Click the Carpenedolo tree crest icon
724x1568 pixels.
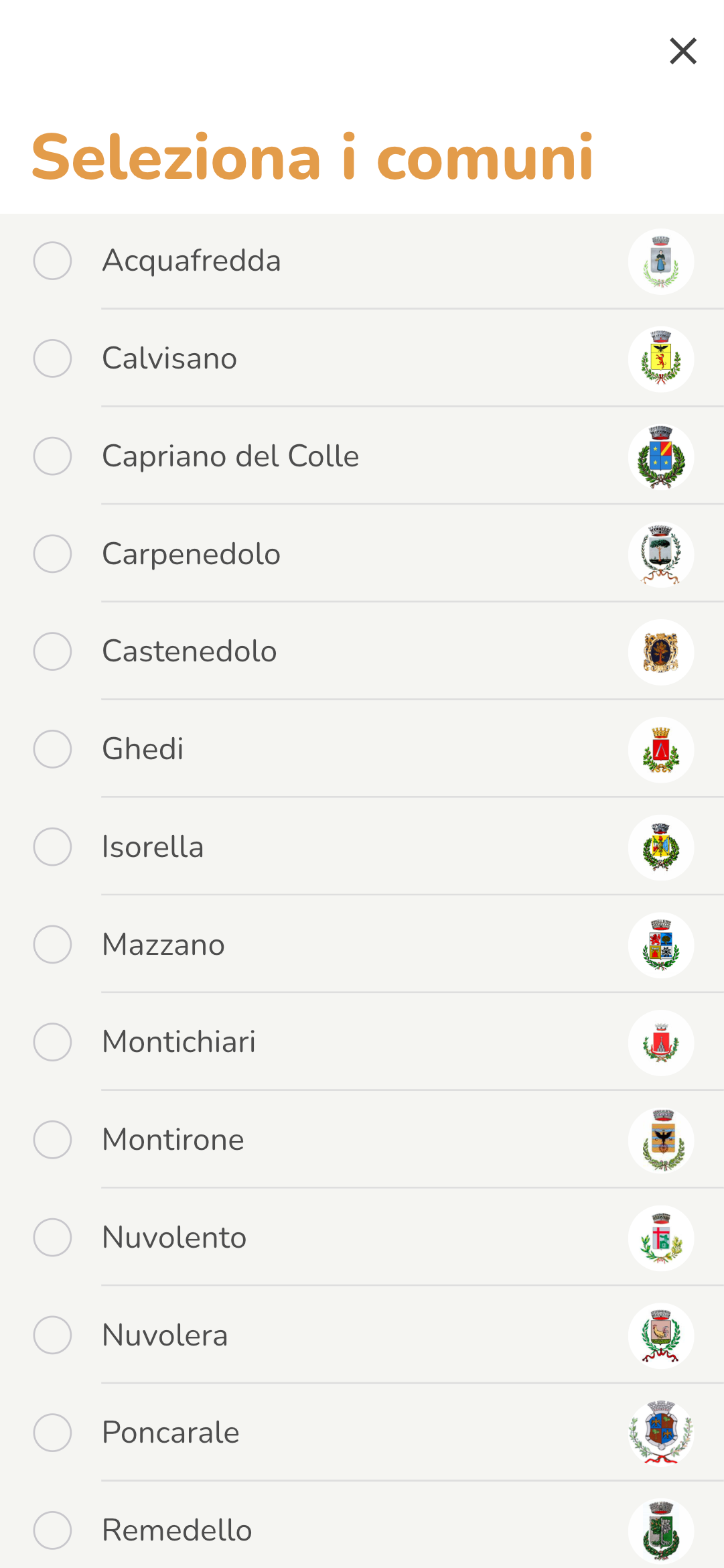tap(660, 555)
